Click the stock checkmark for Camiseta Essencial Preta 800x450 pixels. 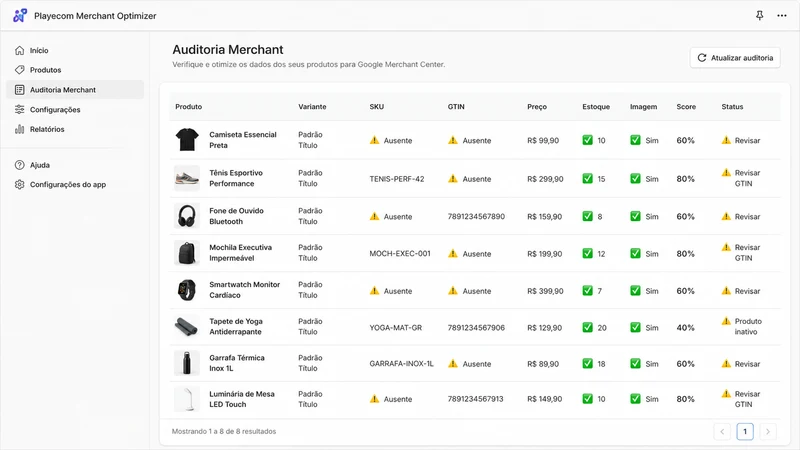tap(587, 140)
